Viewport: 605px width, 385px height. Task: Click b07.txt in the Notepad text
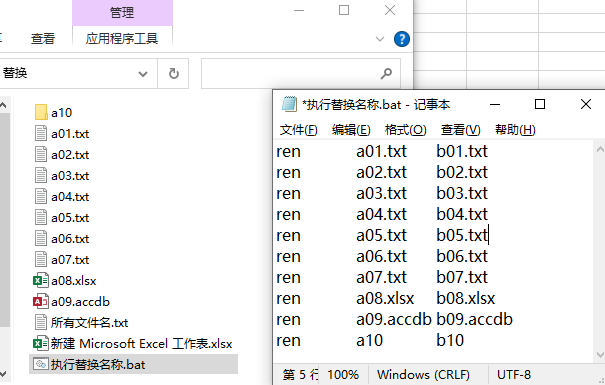[462, 277]
